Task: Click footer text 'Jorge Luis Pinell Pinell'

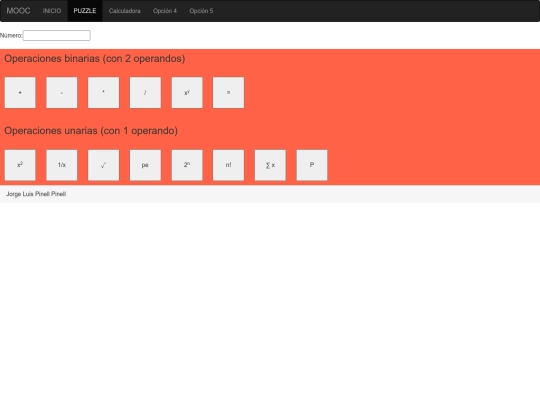Action: pos(36,194)
